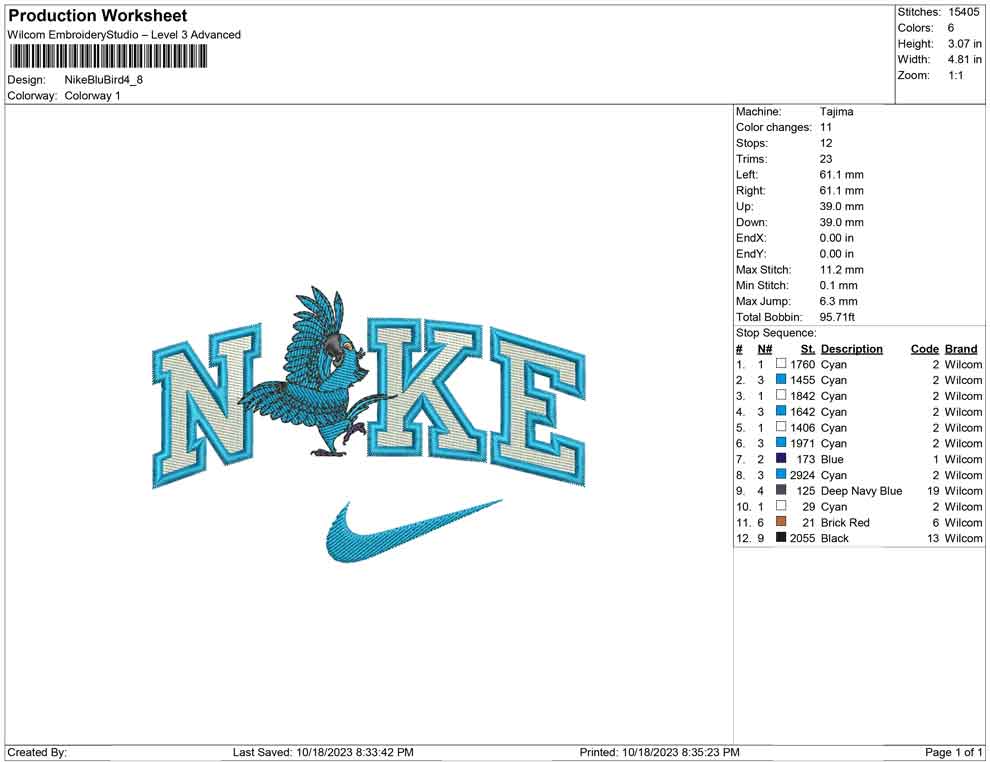Click the code 19 in Deep Navy Blue row

pyautogui.click(x=933, y=491)
